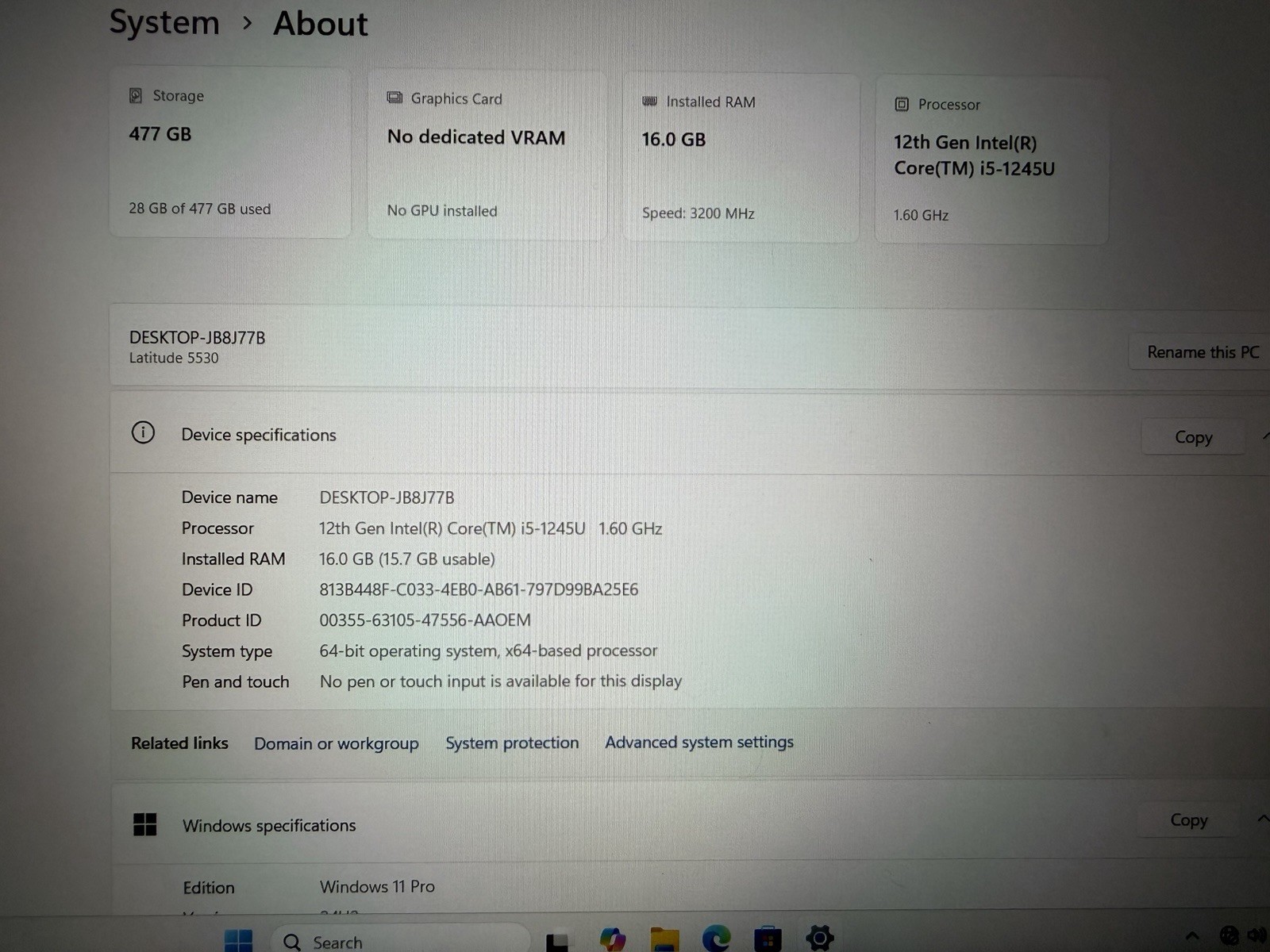Click the System type value text
Viewport: 1270px width, 952px height.
point(488,651)
